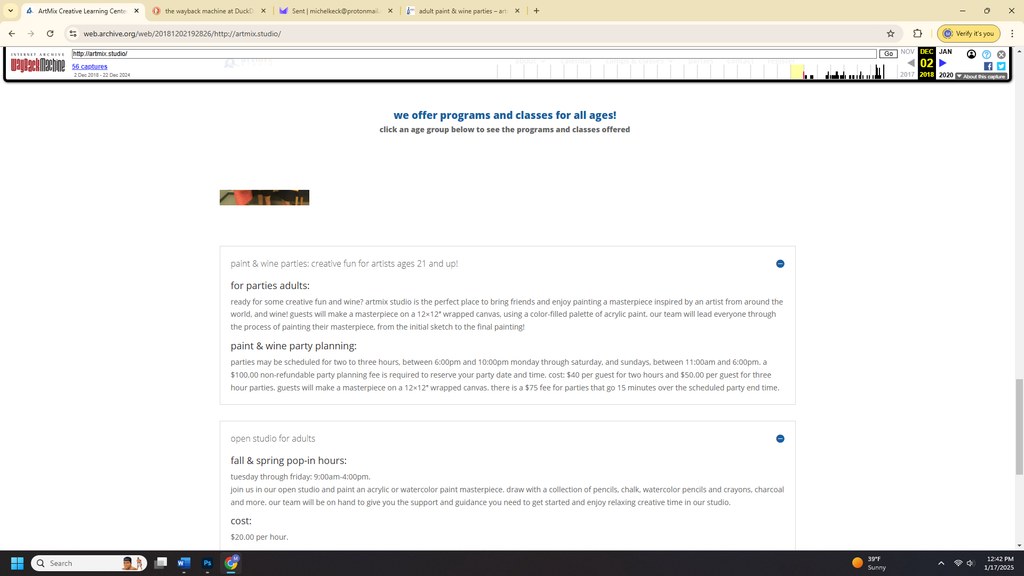Reload the current page
Image resolution: width=1024 pixels, height=576 pixels.
coord(50,33)
